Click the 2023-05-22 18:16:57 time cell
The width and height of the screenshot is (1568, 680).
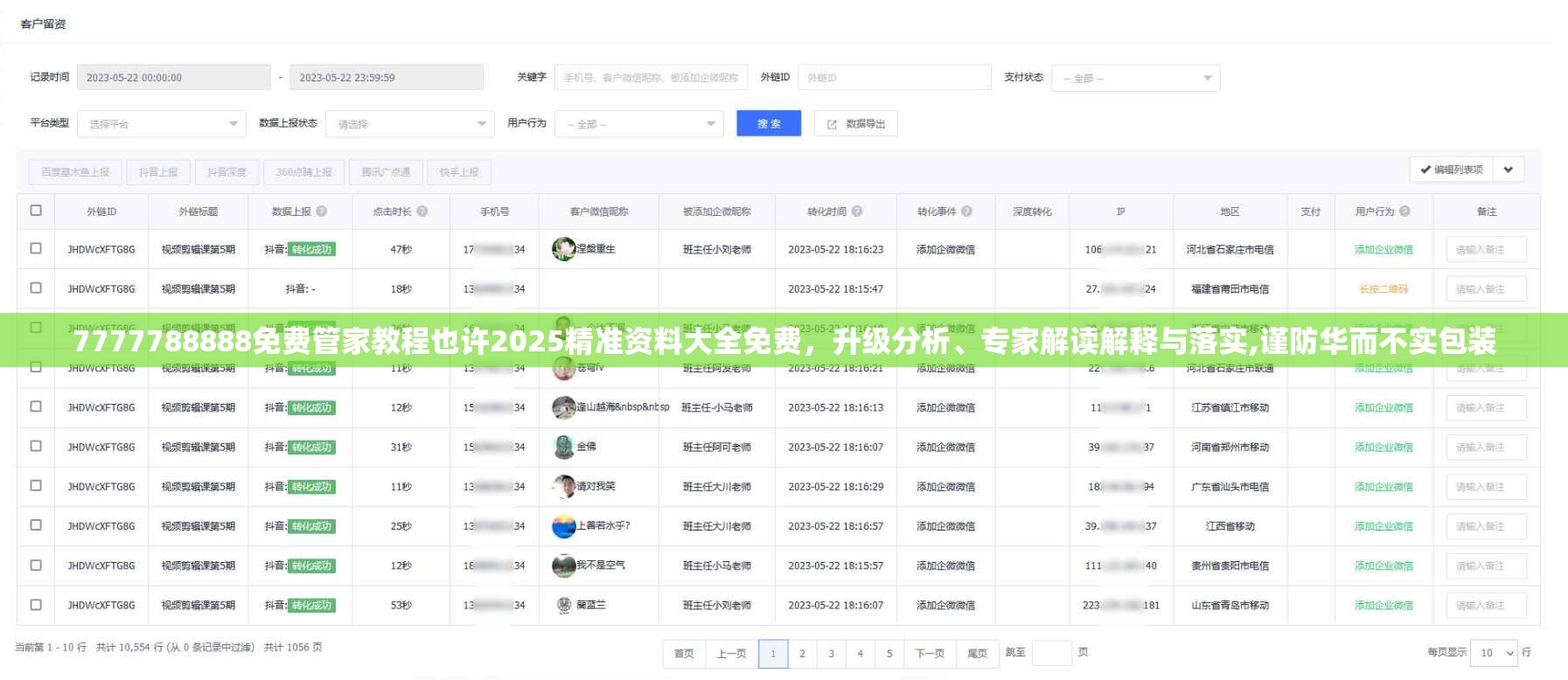tap(835, 526)
